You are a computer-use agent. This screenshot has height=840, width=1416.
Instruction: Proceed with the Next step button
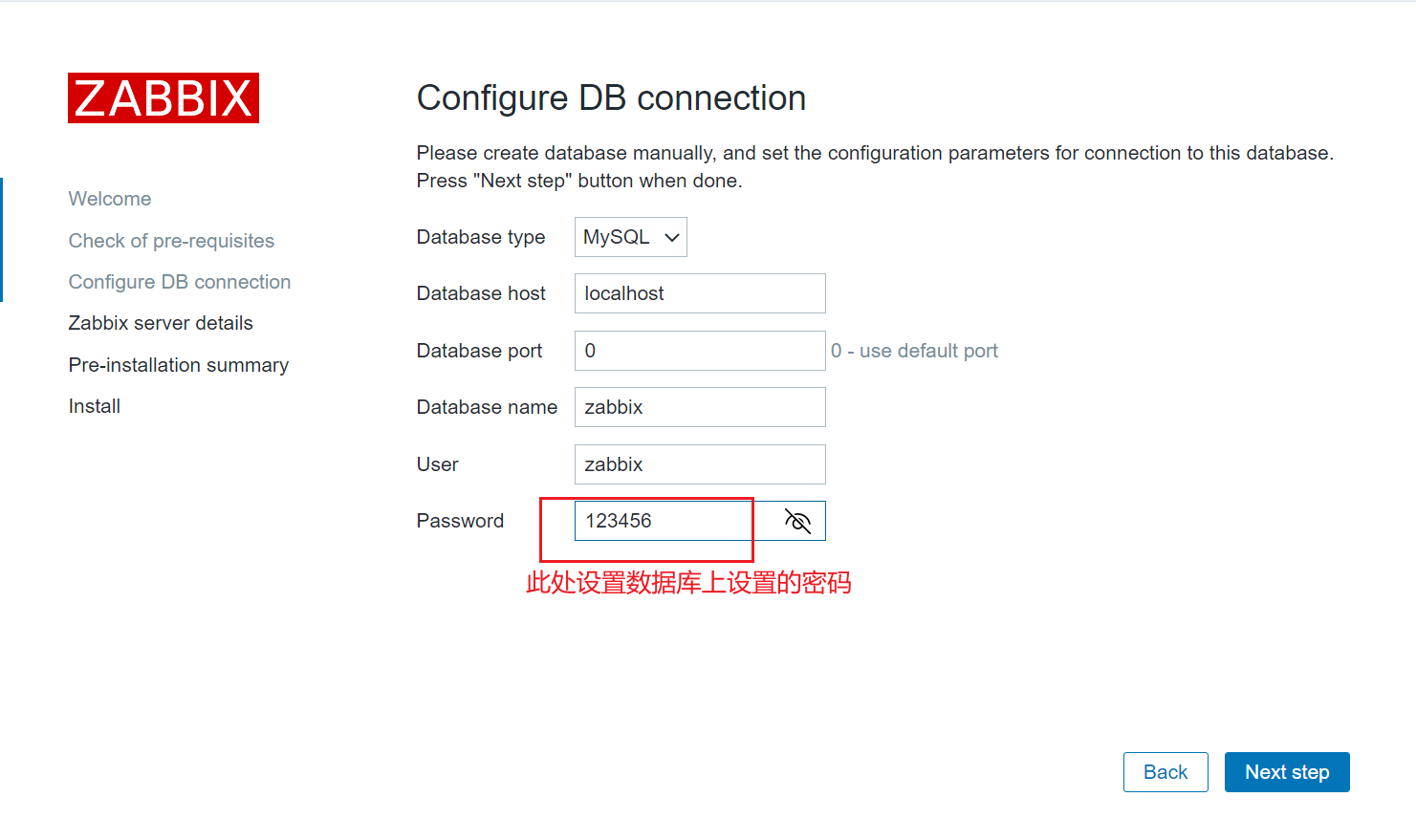pos(1287,772)
